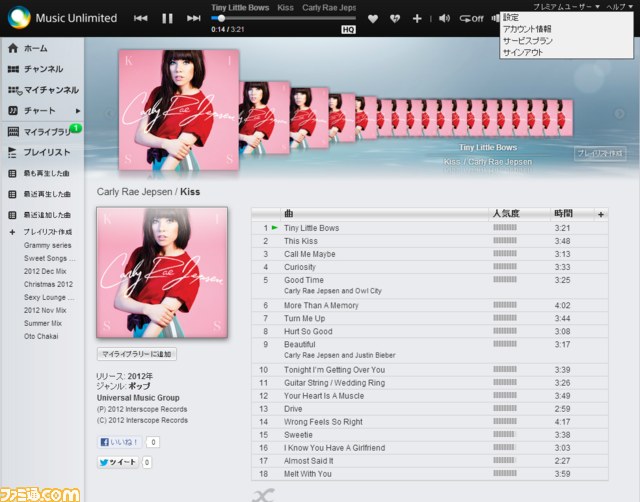This screenshot has height=502, width=640.
Task: Click shuffle icon below track list
Action: coord(263,495)
